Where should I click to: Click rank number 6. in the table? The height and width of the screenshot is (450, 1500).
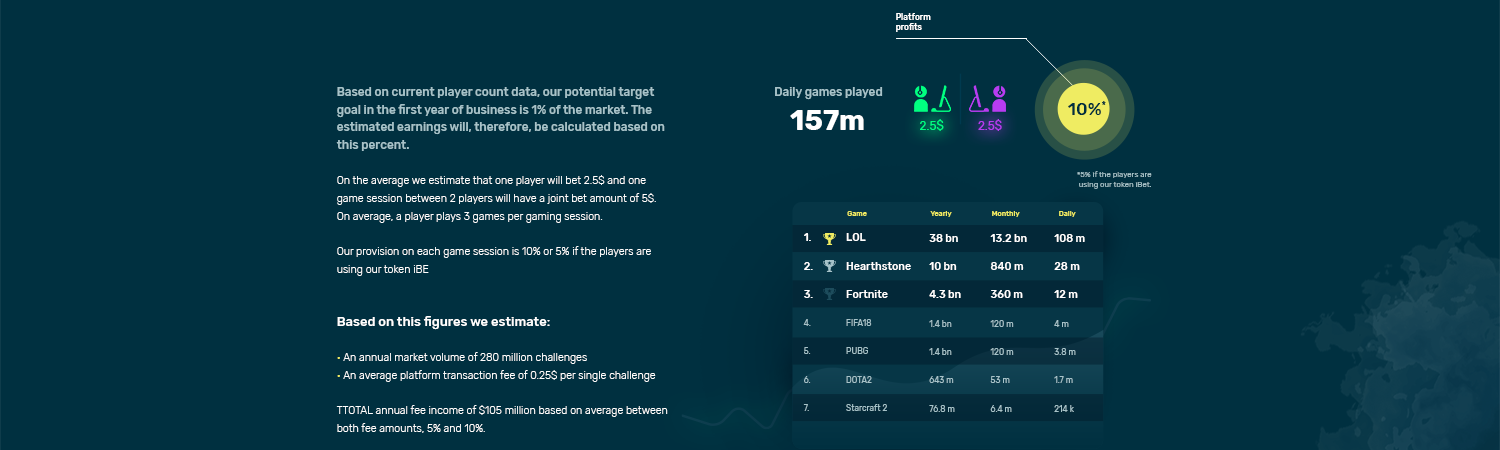pyautogui.click(x=807, y=380)
